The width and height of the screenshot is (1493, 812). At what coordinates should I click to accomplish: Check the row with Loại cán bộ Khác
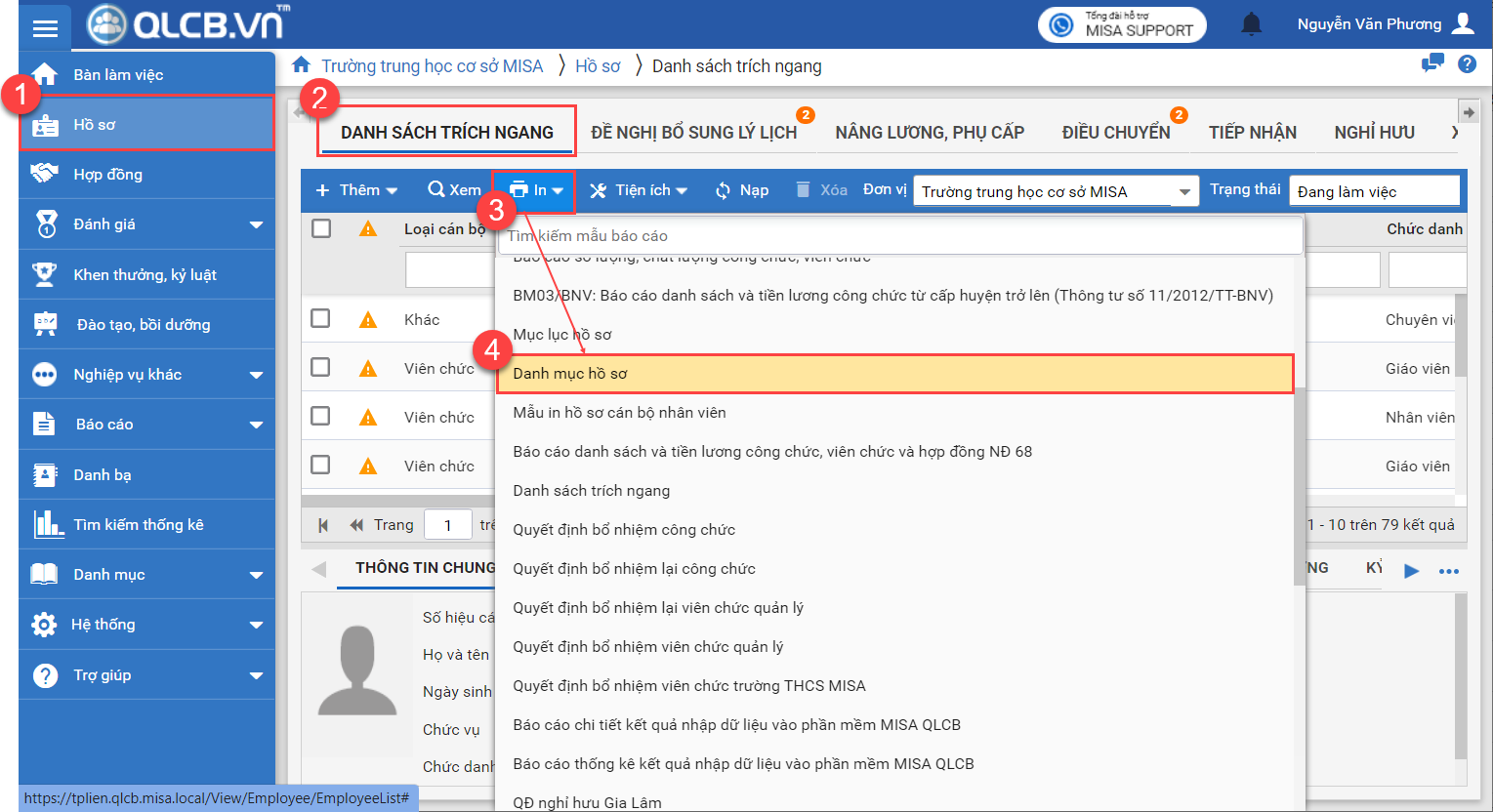tap(320, 319)
